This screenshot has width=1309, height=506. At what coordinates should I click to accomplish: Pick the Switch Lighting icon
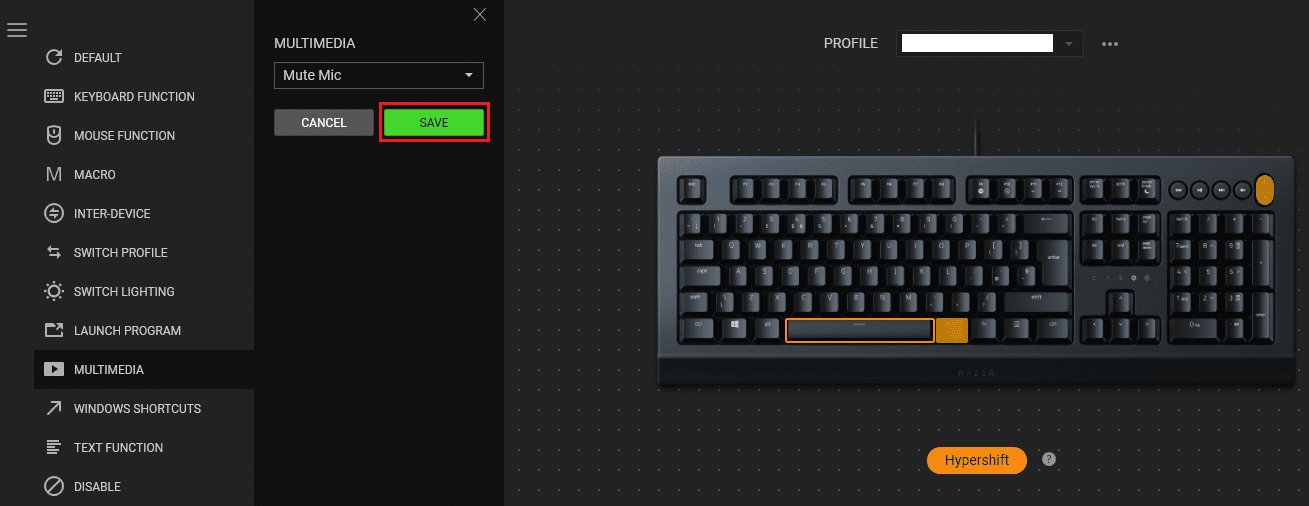pyautogui.click(x=54, y=292)
